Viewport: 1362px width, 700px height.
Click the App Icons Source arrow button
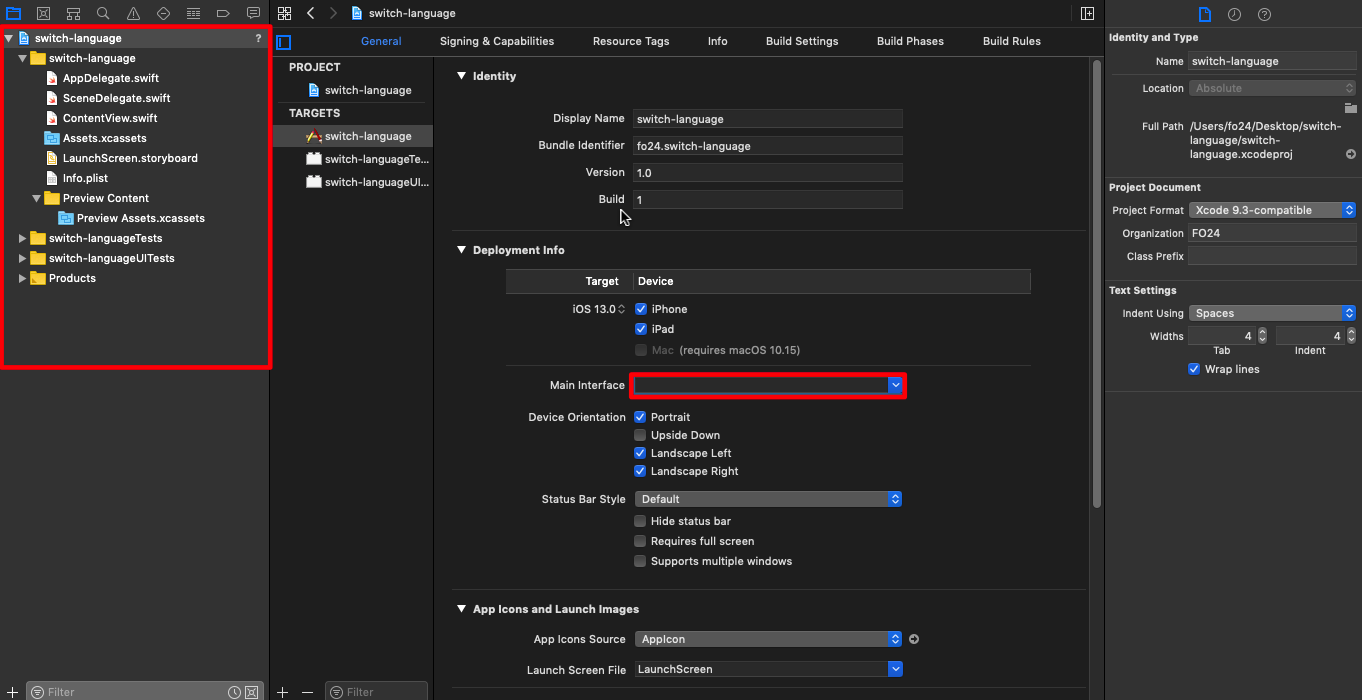coord(913,639)
